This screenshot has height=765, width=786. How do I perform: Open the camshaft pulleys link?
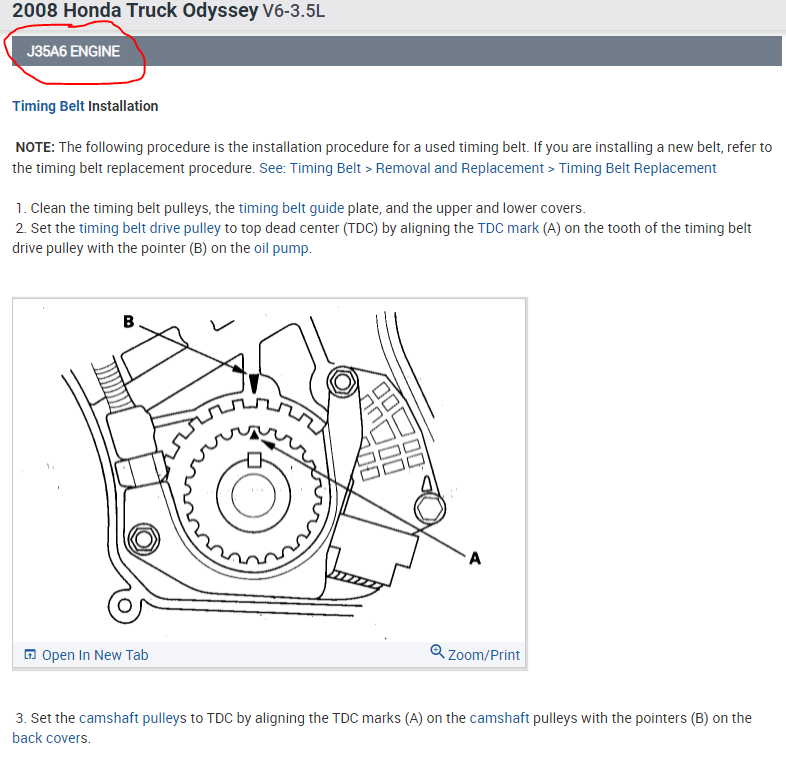[x=132, y=718]
